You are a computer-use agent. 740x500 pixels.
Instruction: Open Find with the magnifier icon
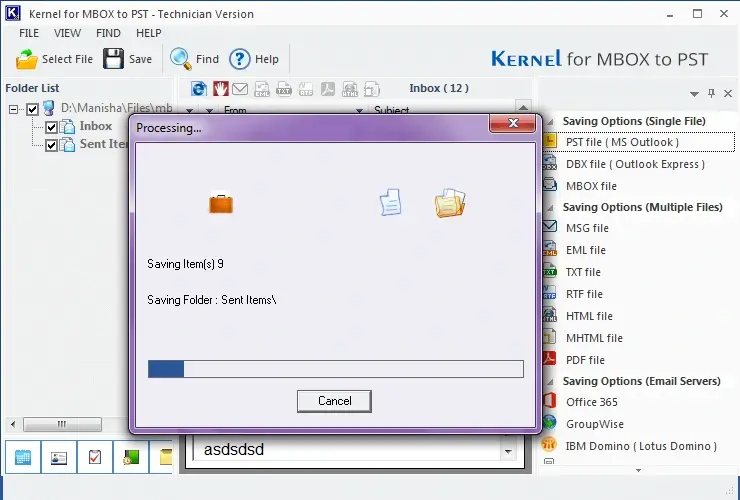[x=181, y=59]
